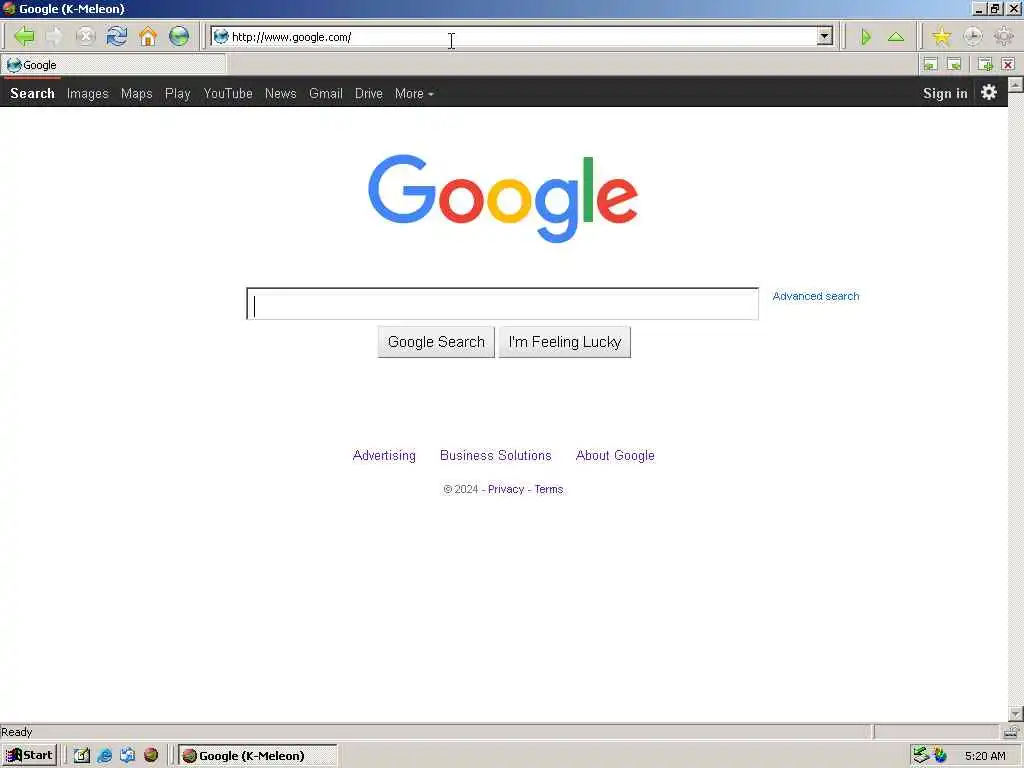This screenshot has width=1024, height=768.
Task: Select Google (K-Meleon) taskbar button
Action: click(258, 756)
